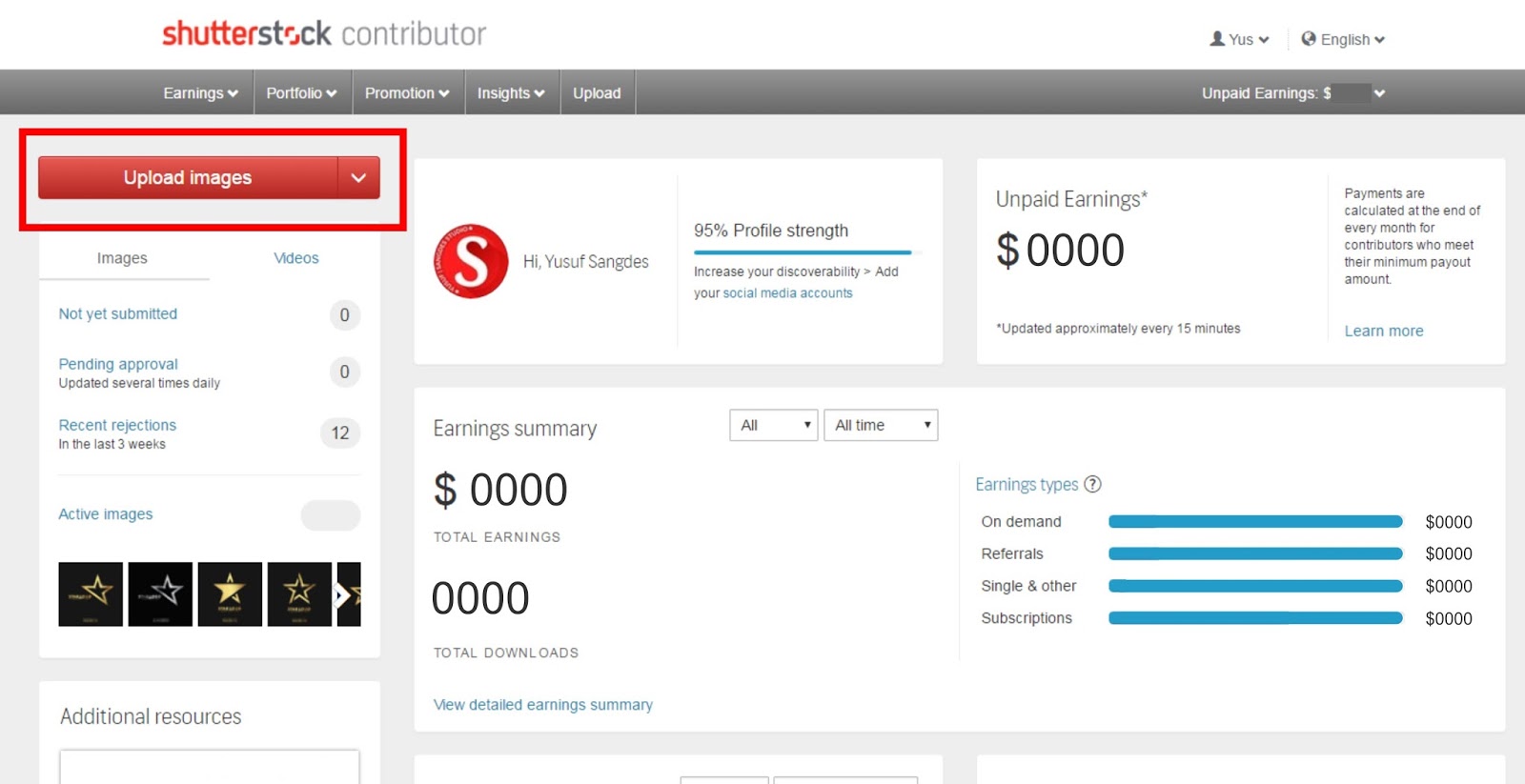1525x784 pixels.
Task: Go to Upload in the navigation bar
Action: click(597, 93)
